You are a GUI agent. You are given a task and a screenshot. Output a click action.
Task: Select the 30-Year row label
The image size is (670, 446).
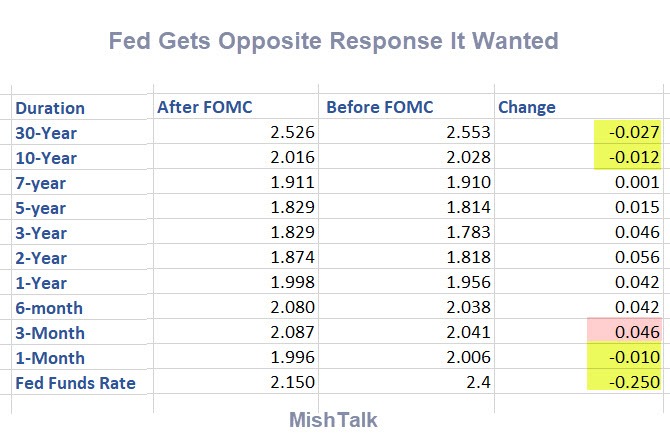(46, 133)
